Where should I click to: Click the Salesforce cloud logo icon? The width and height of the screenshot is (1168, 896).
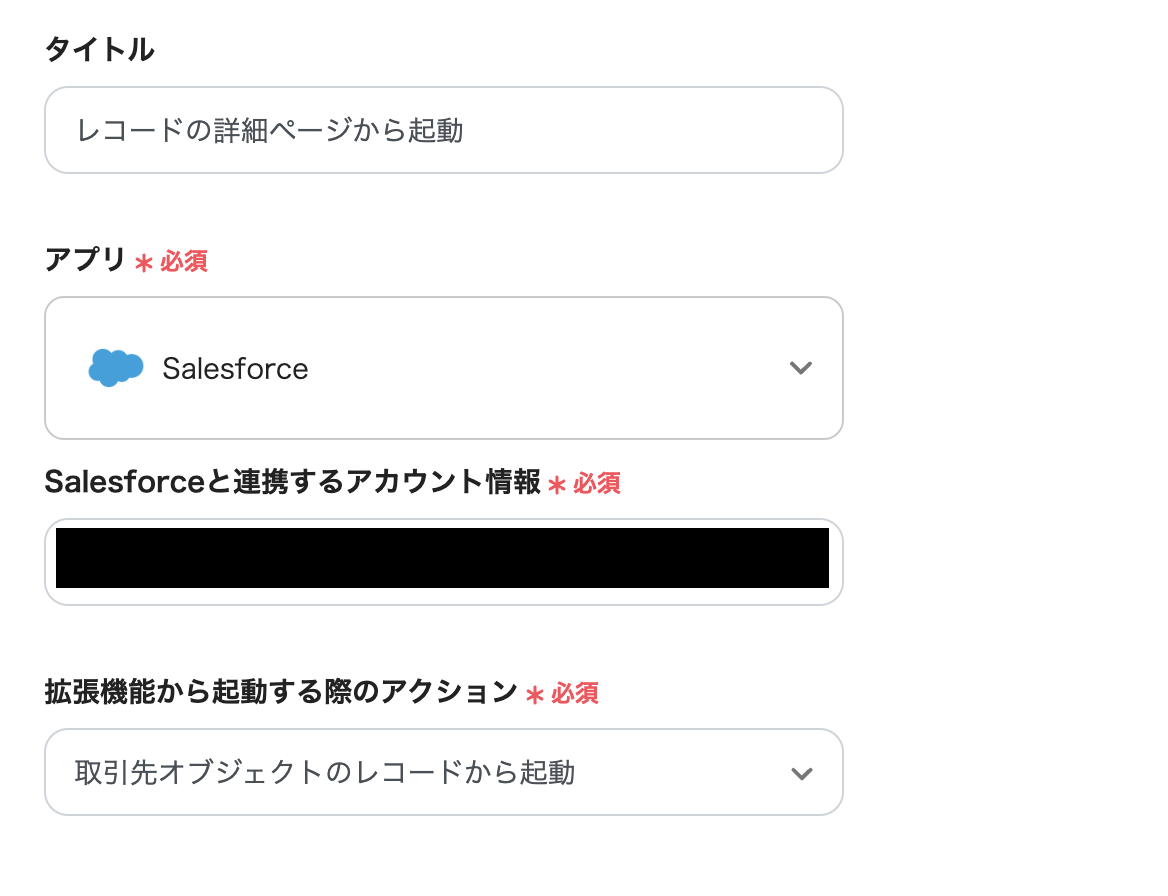(x=116, y=368)
